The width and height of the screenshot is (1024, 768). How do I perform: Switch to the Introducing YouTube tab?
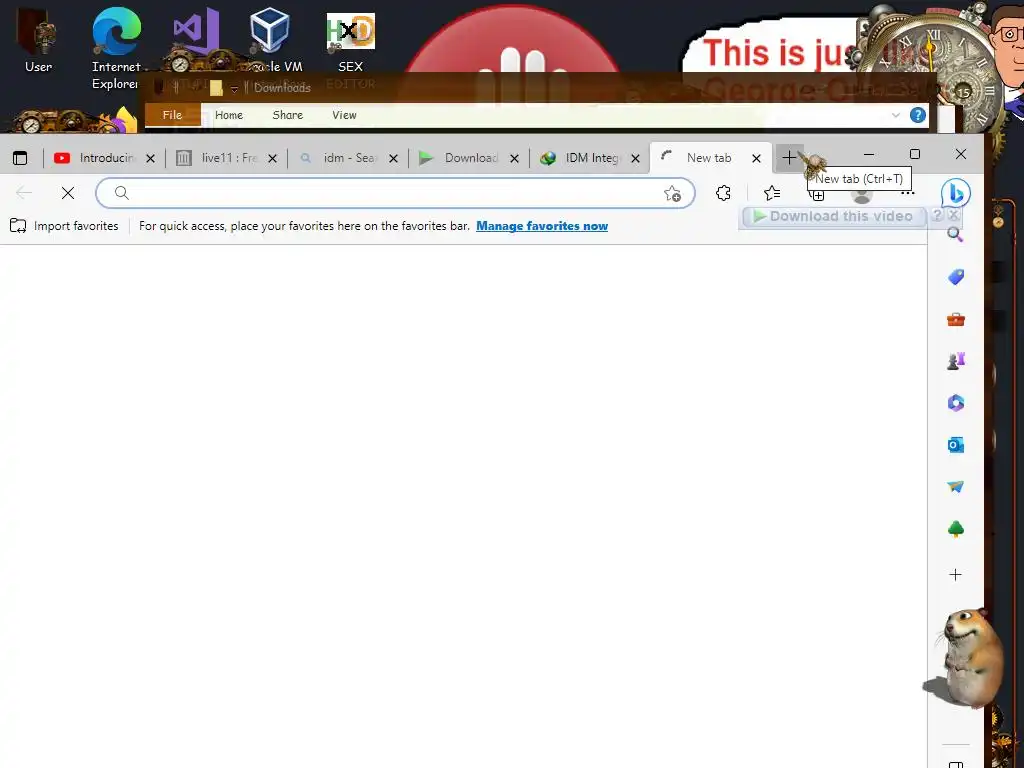pyautogui.click(x=103, y=158)
